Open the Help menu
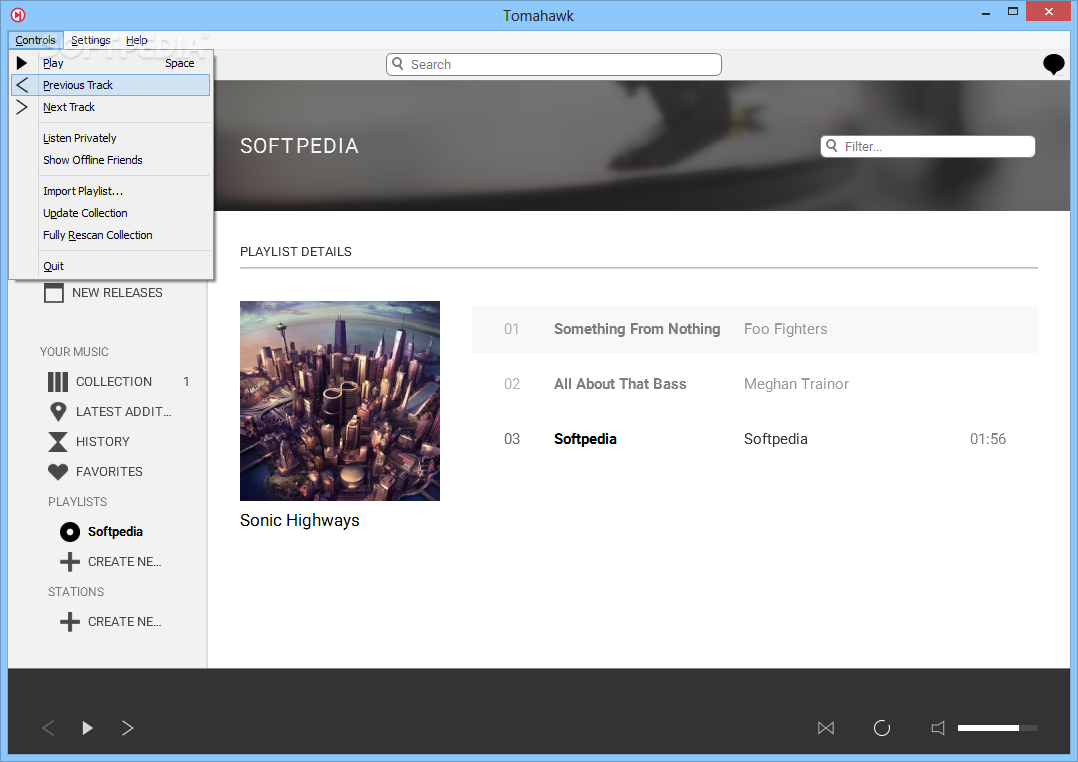1078x762 pixels. coord(136,40)
